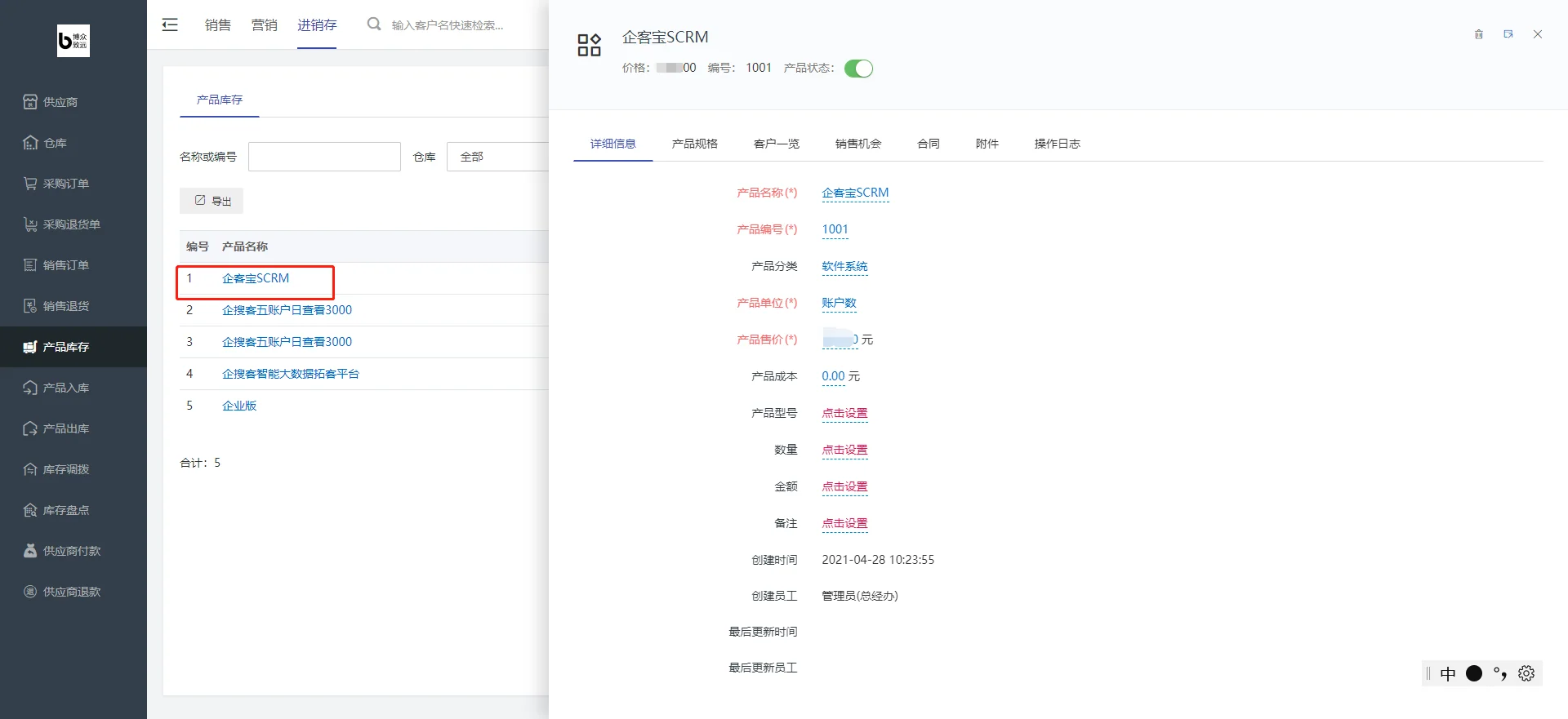
Task: Open the 客户一览 tab
Action: pos(777,144)
